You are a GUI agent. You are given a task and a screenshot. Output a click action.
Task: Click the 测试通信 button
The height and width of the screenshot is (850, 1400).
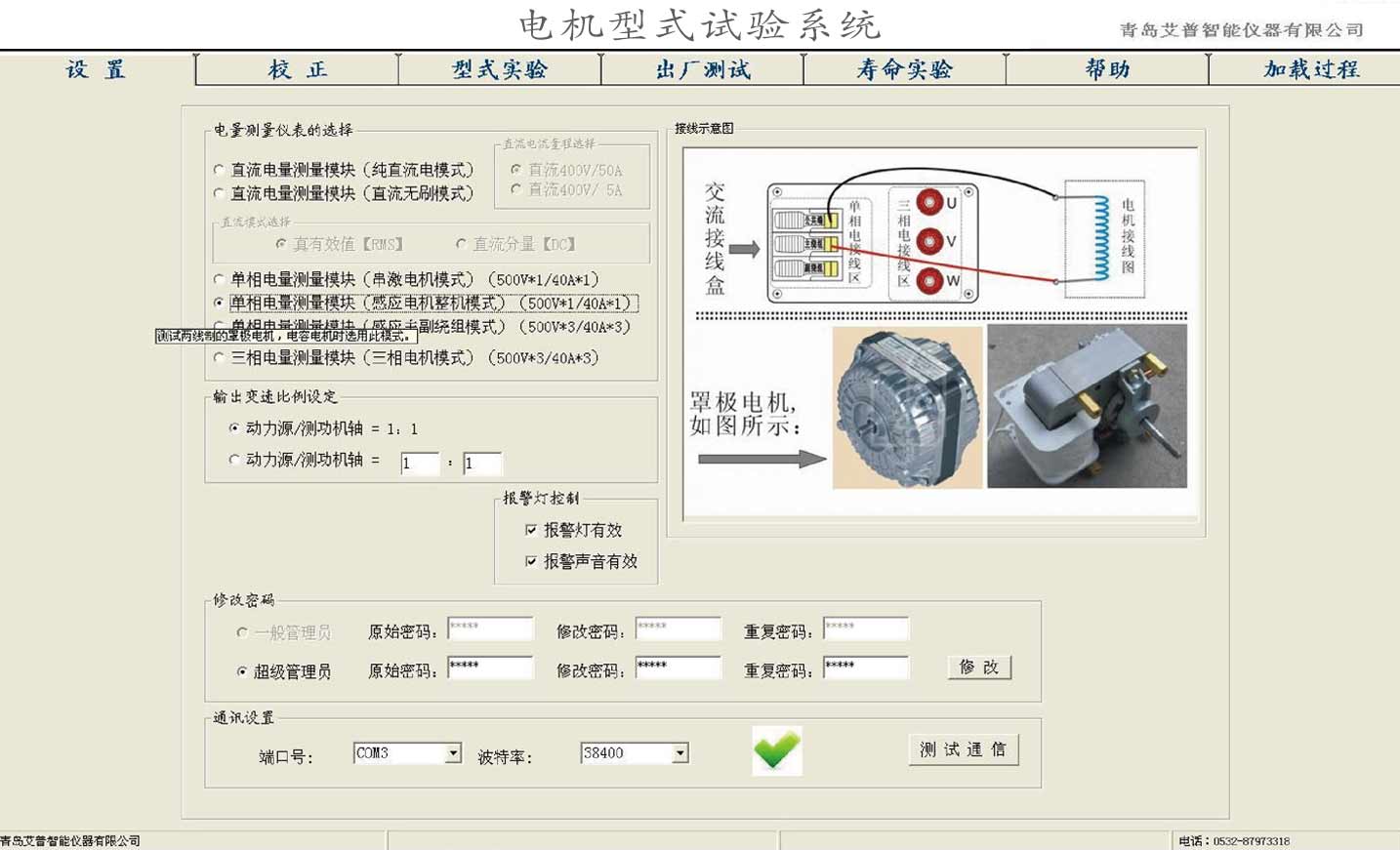[x=963, y=749]
